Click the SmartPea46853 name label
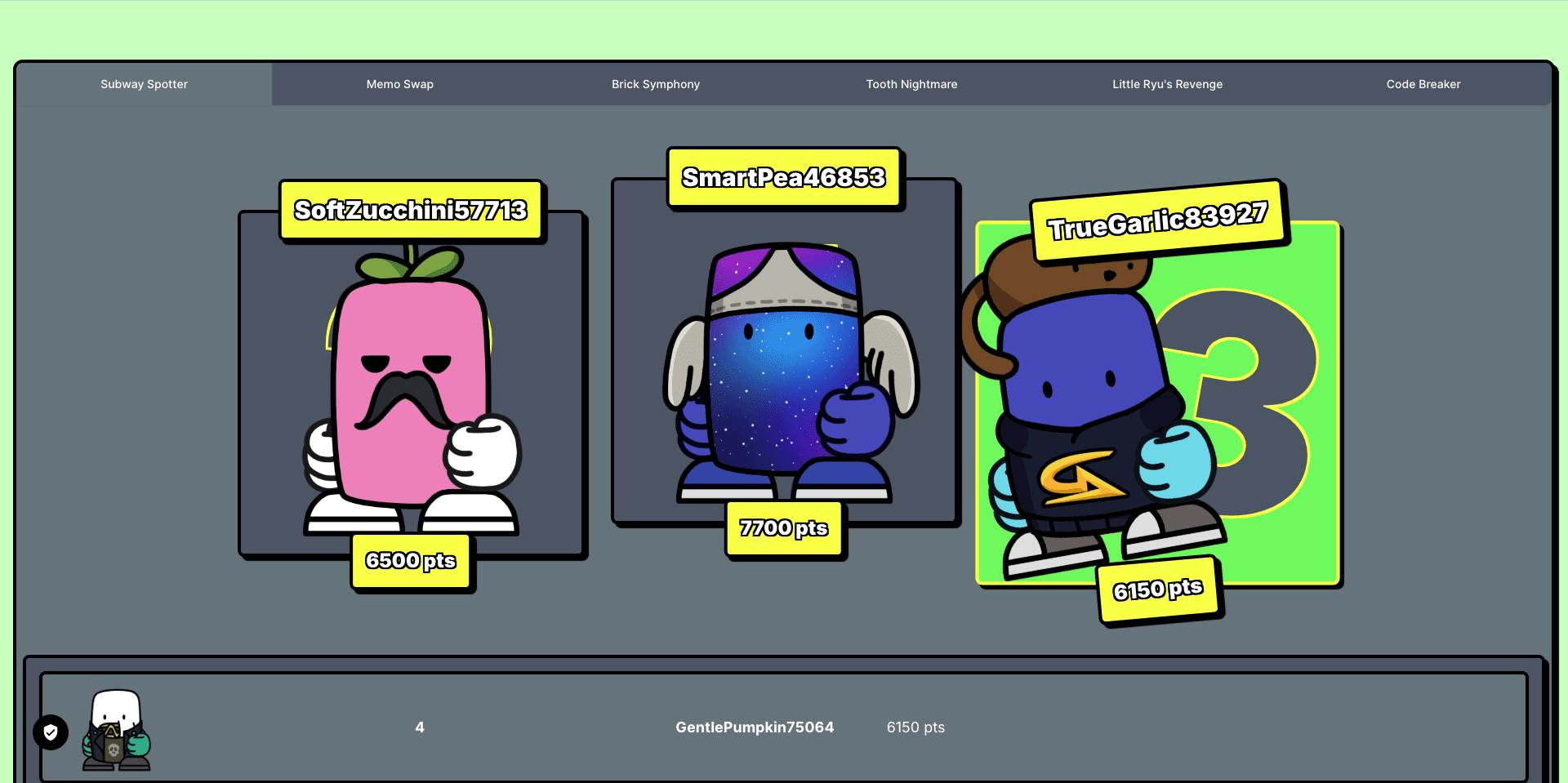This screenshot has width=1568, height=783. tap(783, 178)
